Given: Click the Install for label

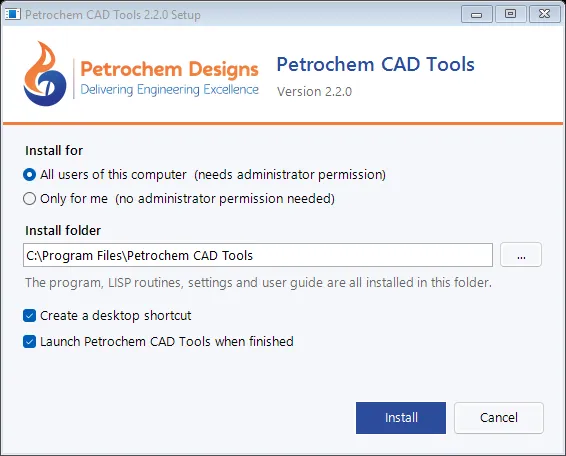Looking at the screenshot, I should pos(54,151).
